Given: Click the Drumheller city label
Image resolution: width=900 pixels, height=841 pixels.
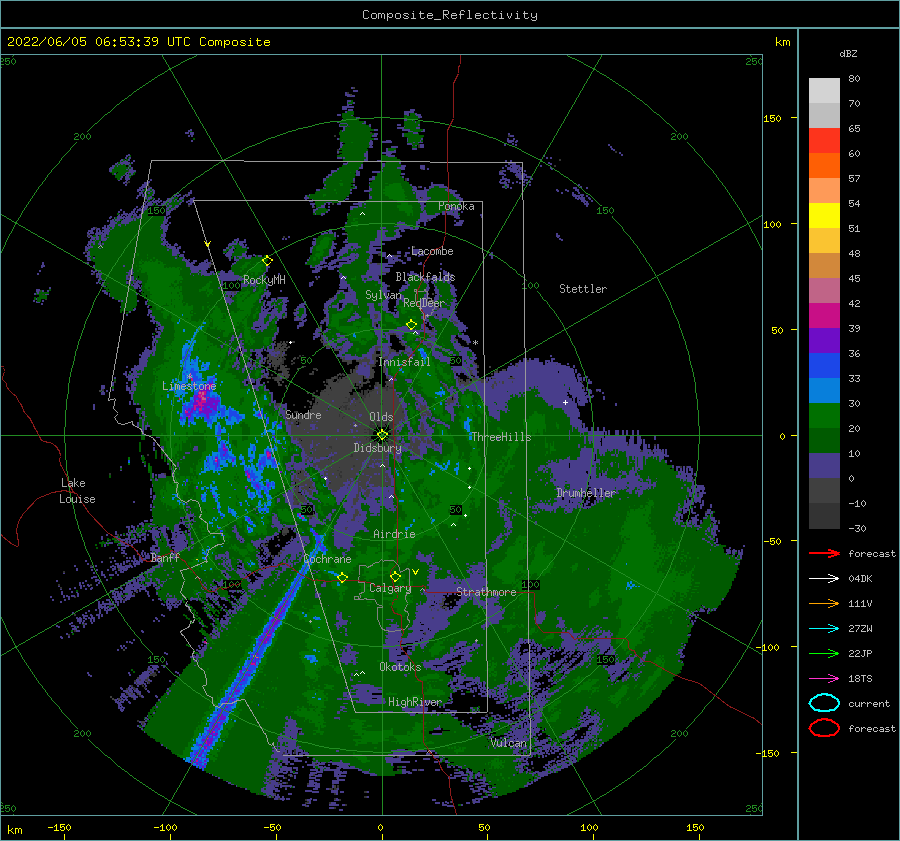Looking at the screenshot, I should click(585, 493).
